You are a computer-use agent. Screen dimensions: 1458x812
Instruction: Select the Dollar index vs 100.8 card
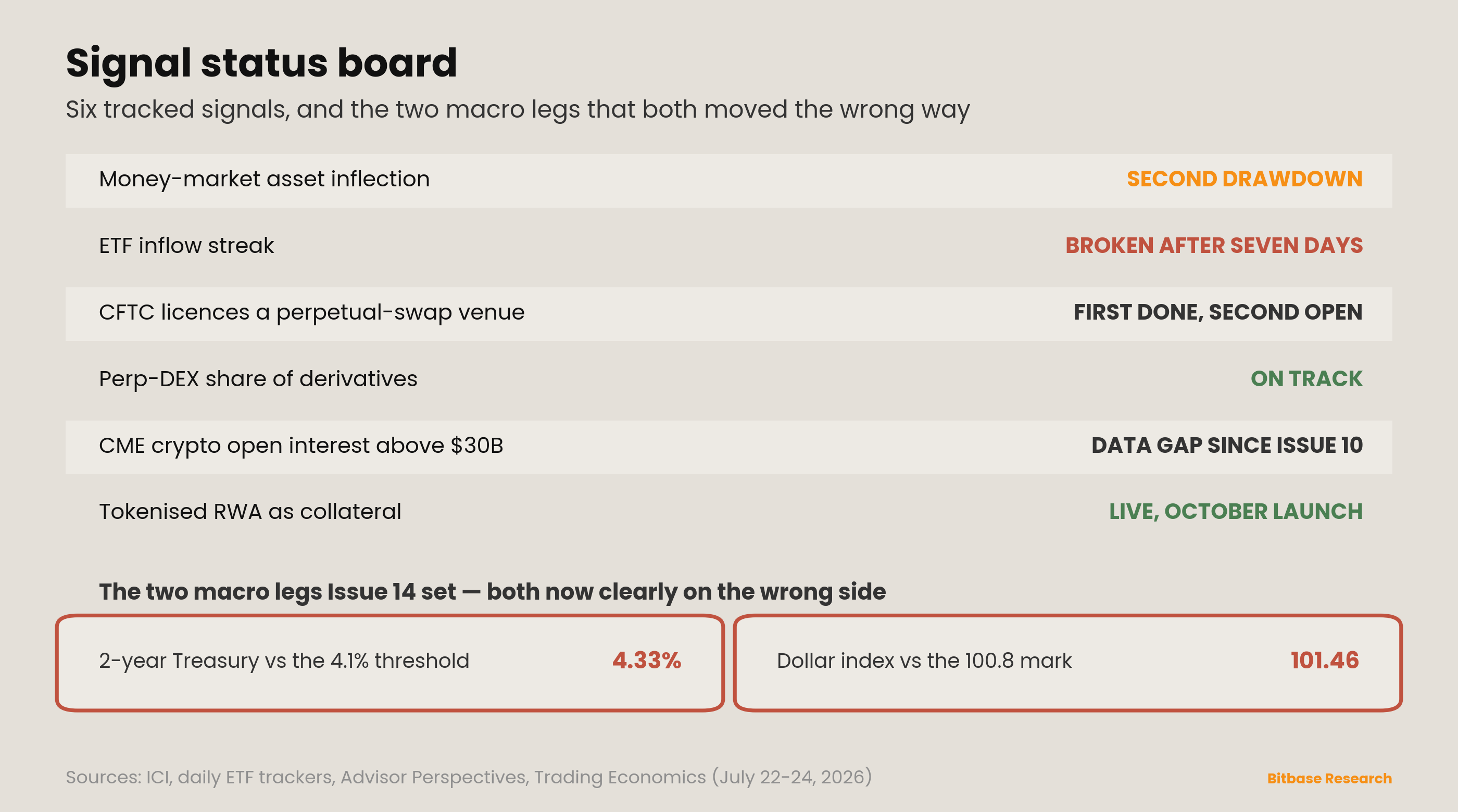[1067, 663]
